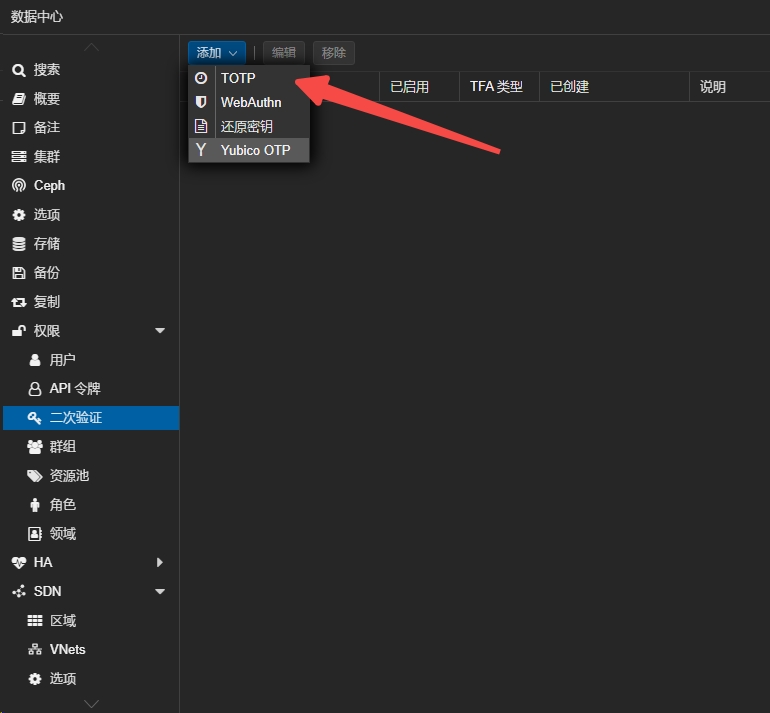Choose TOTP from the add menu
This screenshot has width=770, height=713.
pyautogui.click(x=249, y=78)
